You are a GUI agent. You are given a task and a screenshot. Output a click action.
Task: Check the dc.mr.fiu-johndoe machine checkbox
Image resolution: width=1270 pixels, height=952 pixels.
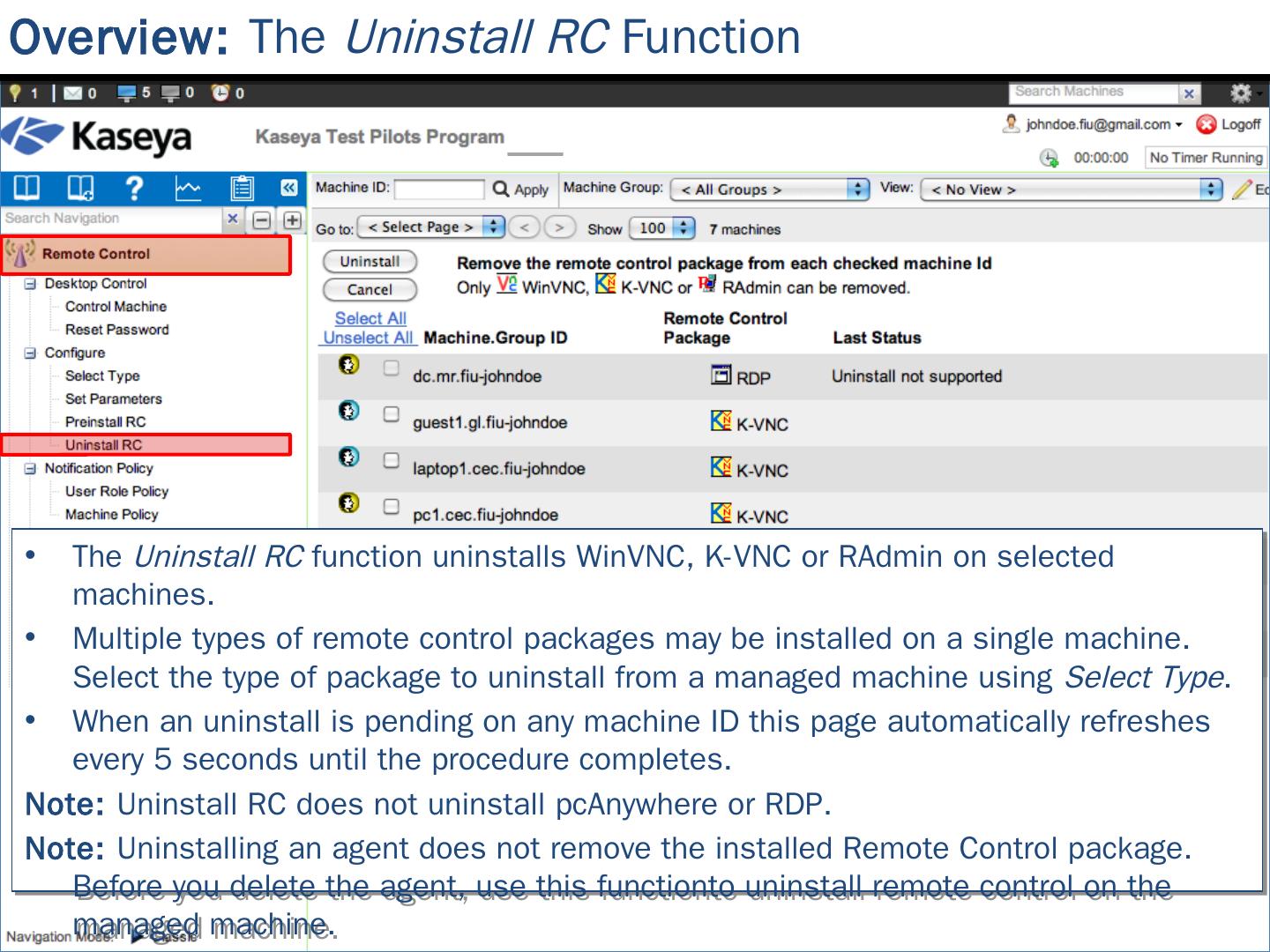click(x=392, y=368)
